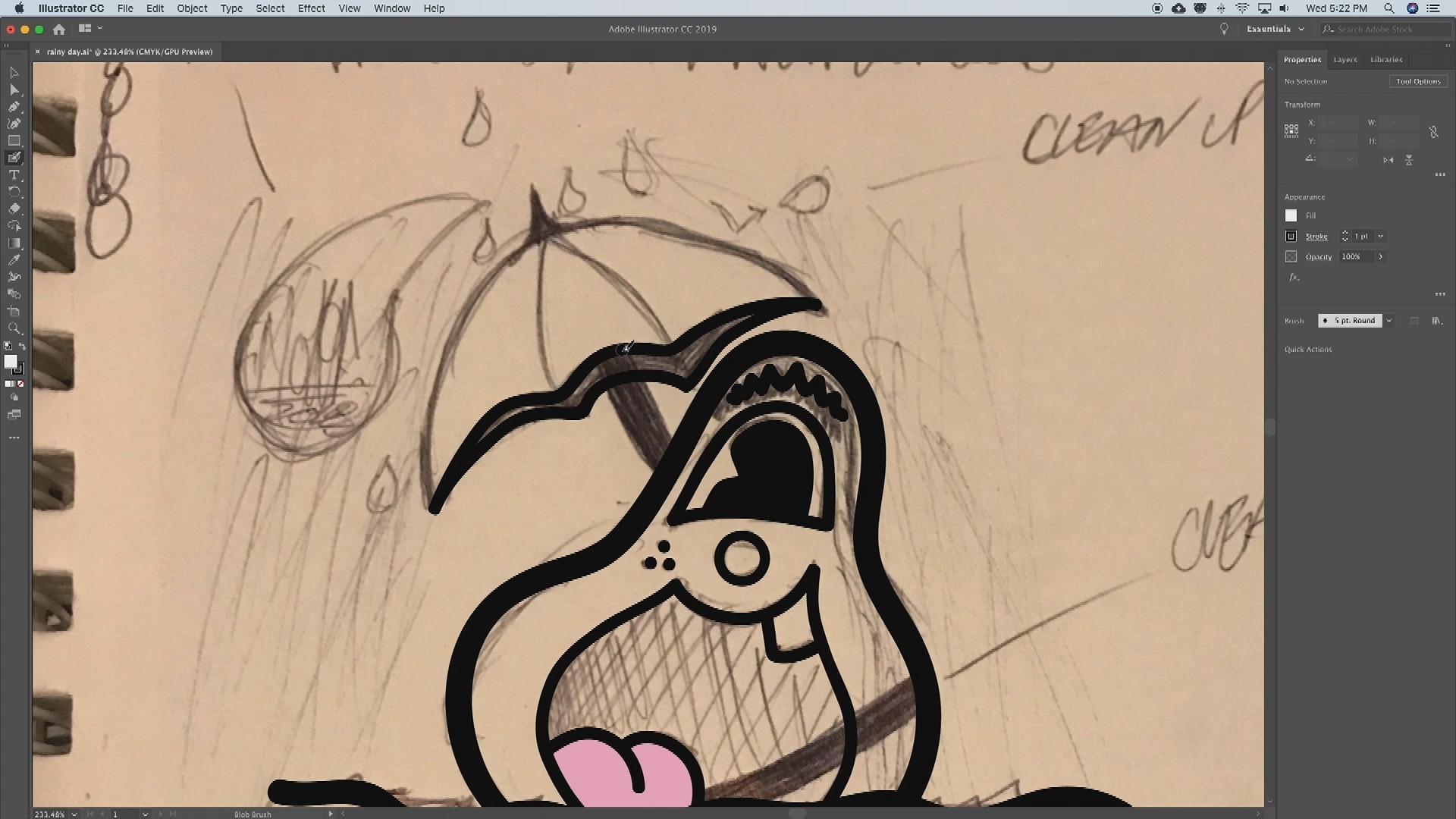
Task: Increment stroke weight stepper arrows
Action: (1345, 237)
